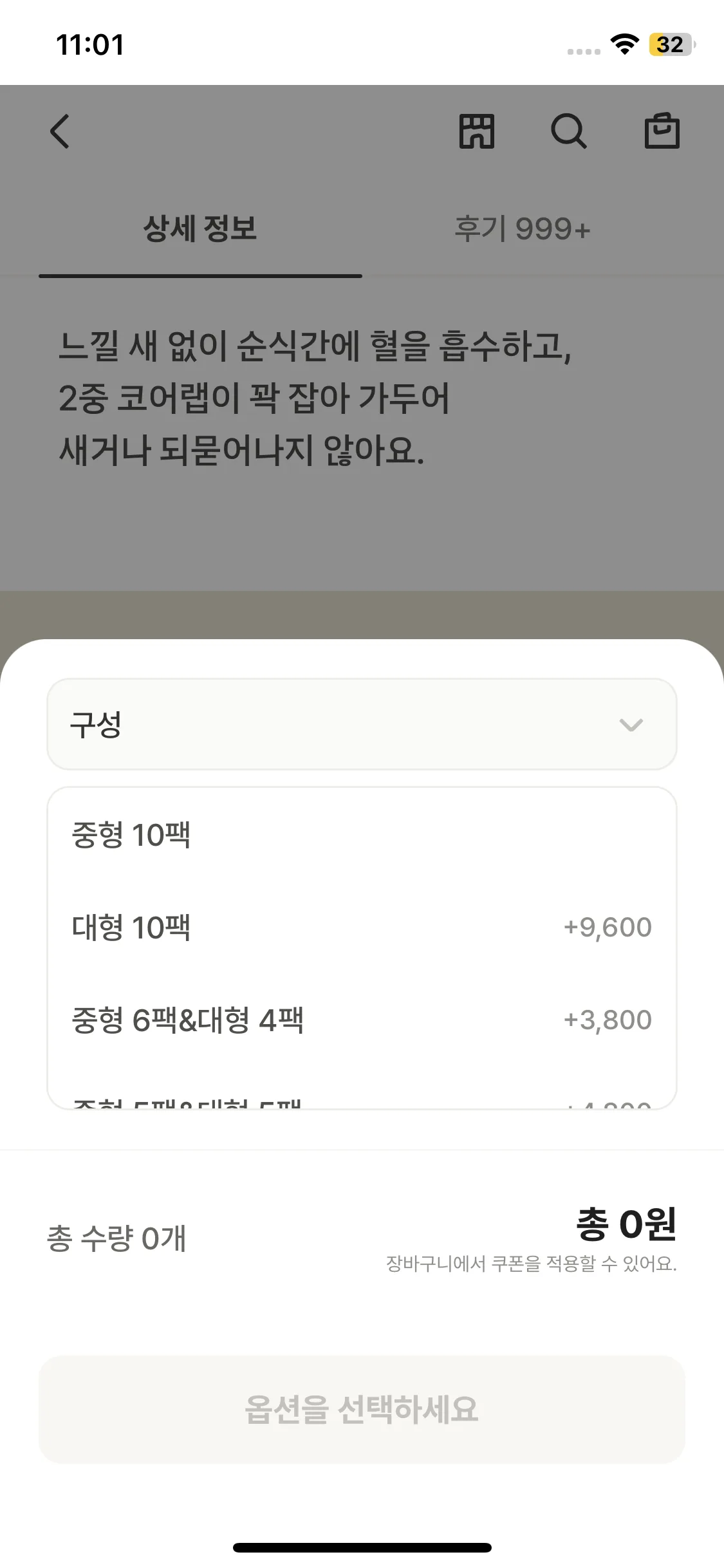Image resolution: width=724 pixels, height=1568 pixels.
Task: Tap the 총 0원 total price
Action: click(626, 1224)
